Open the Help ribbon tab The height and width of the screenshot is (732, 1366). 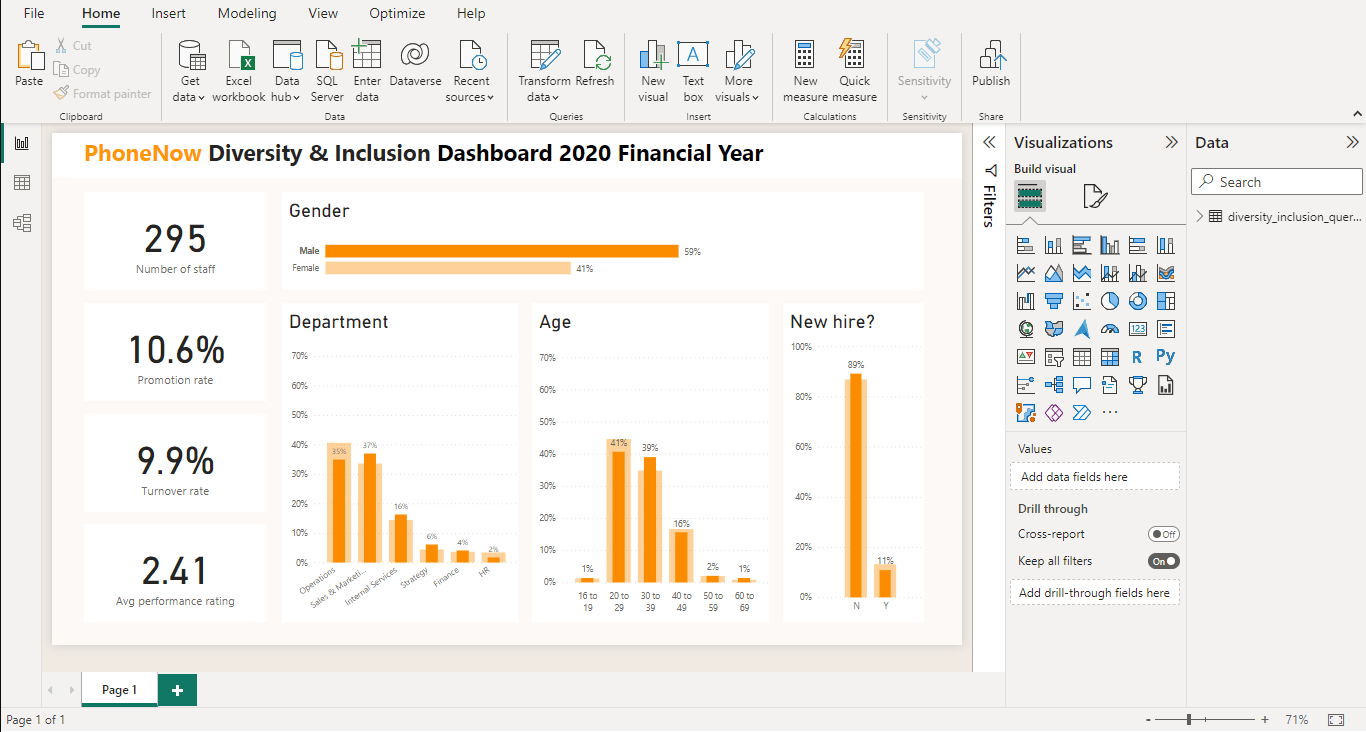pos(471,14)
